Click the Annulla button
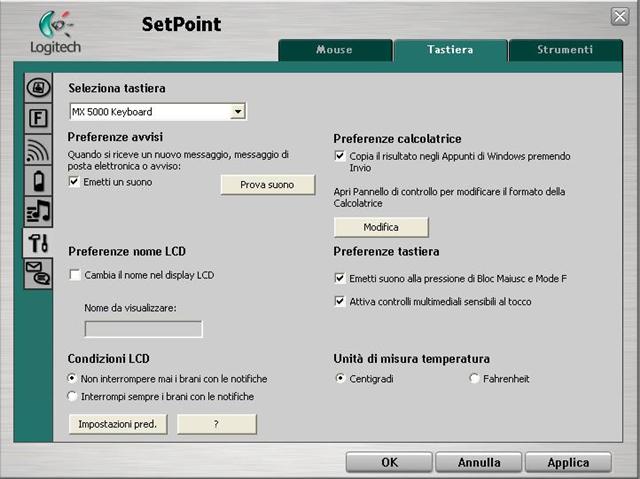 (x=479, y=462)
